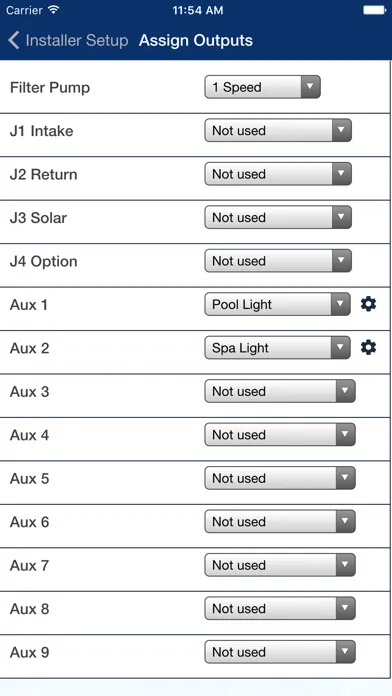This screenshot has height=696, width=392.
Task: Open the Aux 2 gear settings icon
Action: point(368,348)
